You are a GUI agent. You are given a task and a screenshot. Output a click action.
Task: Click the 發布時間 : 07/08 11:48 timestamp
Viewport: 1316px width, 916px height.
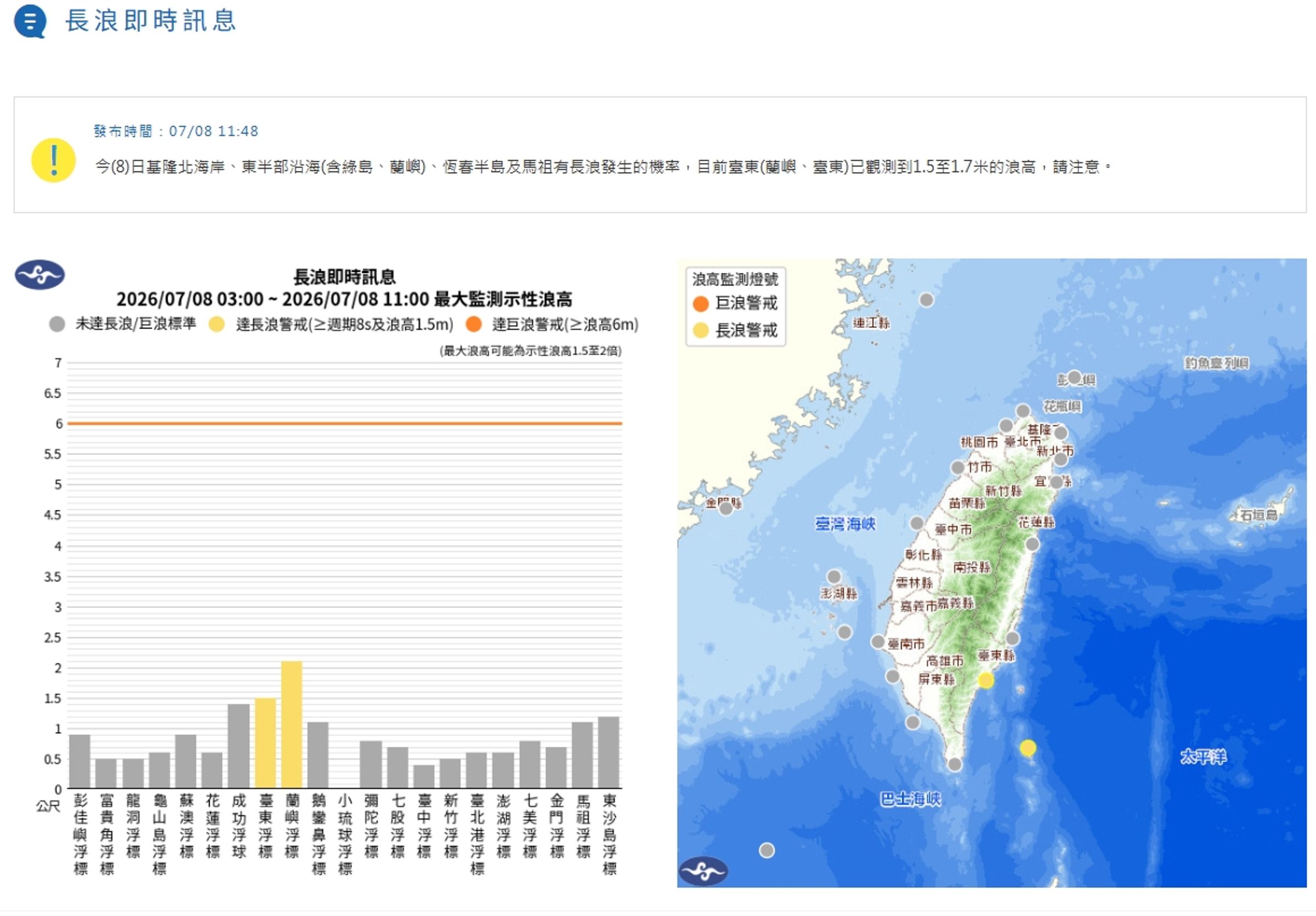tap(176, 131)
